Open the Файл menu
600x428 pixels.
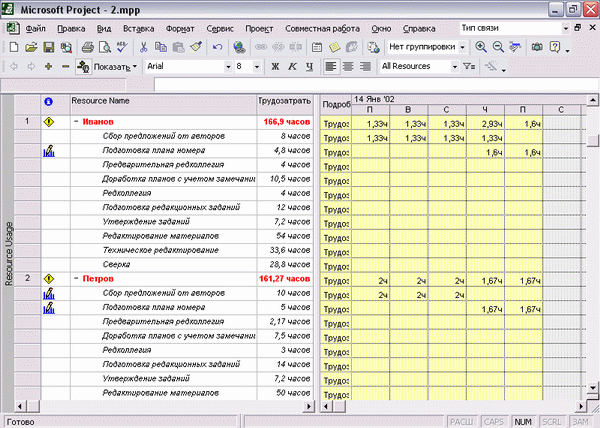tap(36, 29)
